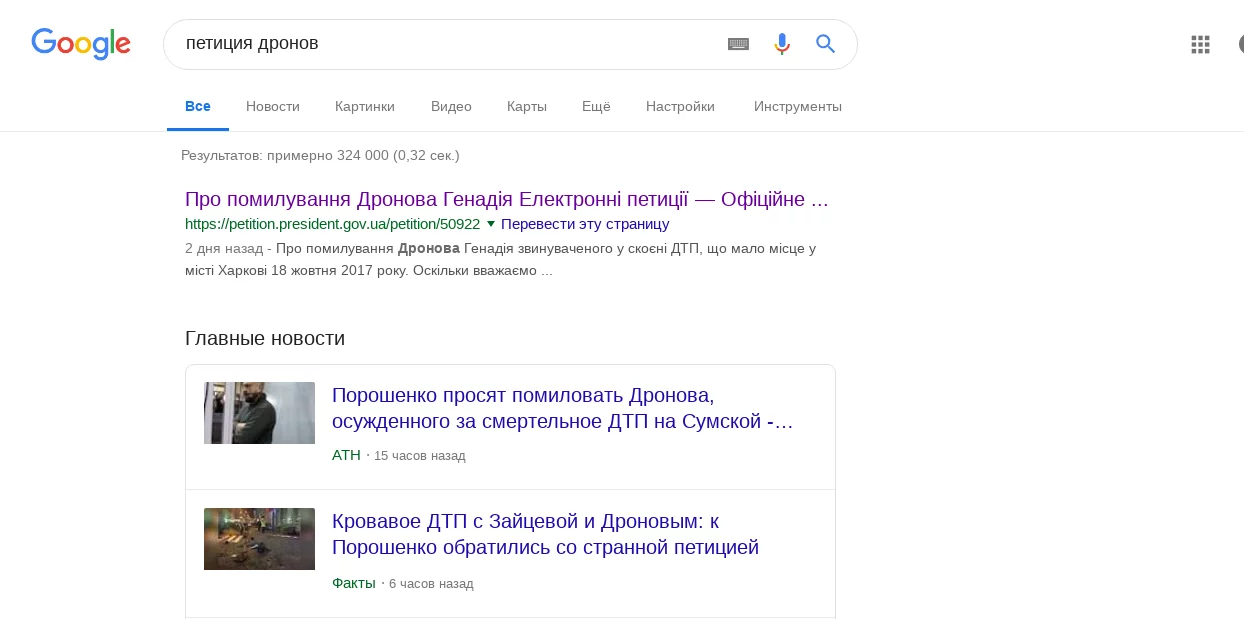Open the Порошенко просят помиловать Дронова article
This screenshot has width=1244, height=619.
(x=562, y=408)
